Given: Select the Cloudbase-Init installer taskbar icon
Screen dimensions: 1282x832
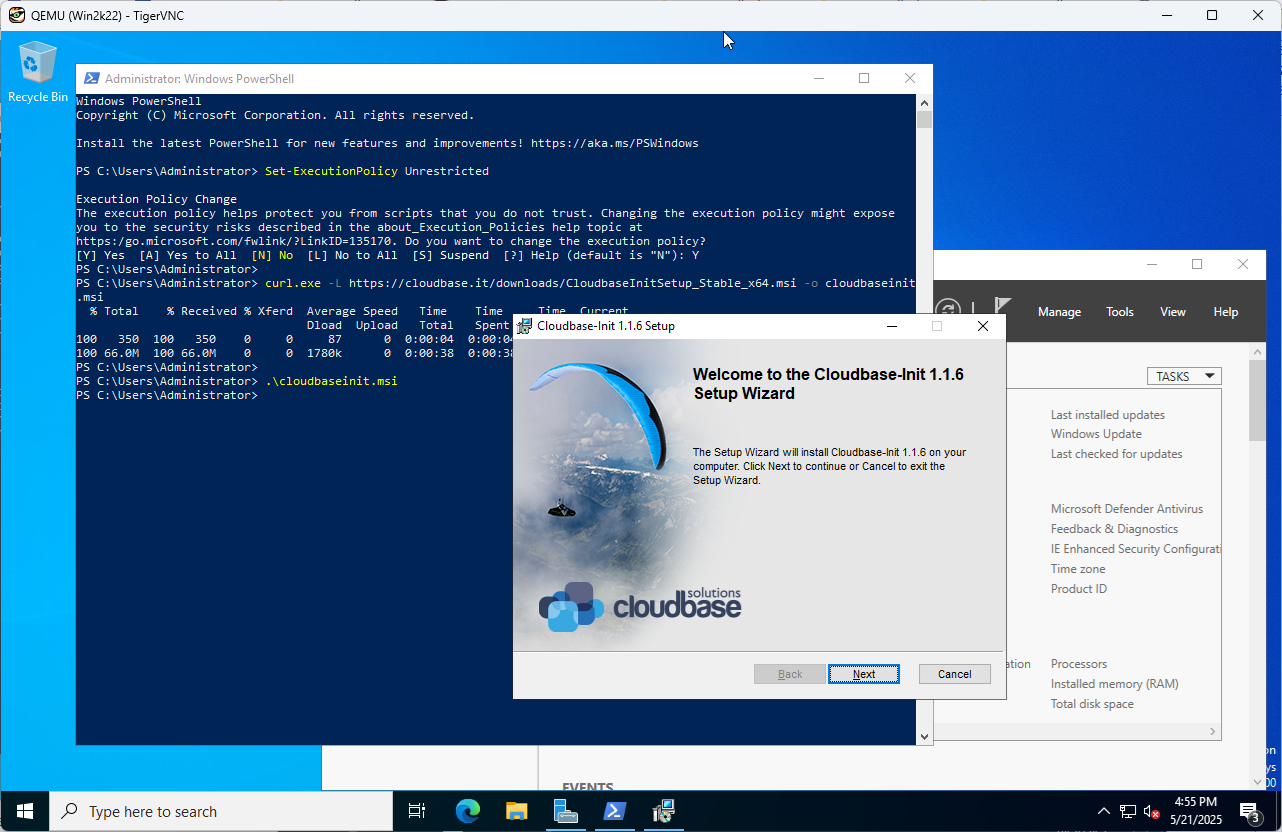Looking at the screenshot, I should point(663,811).
